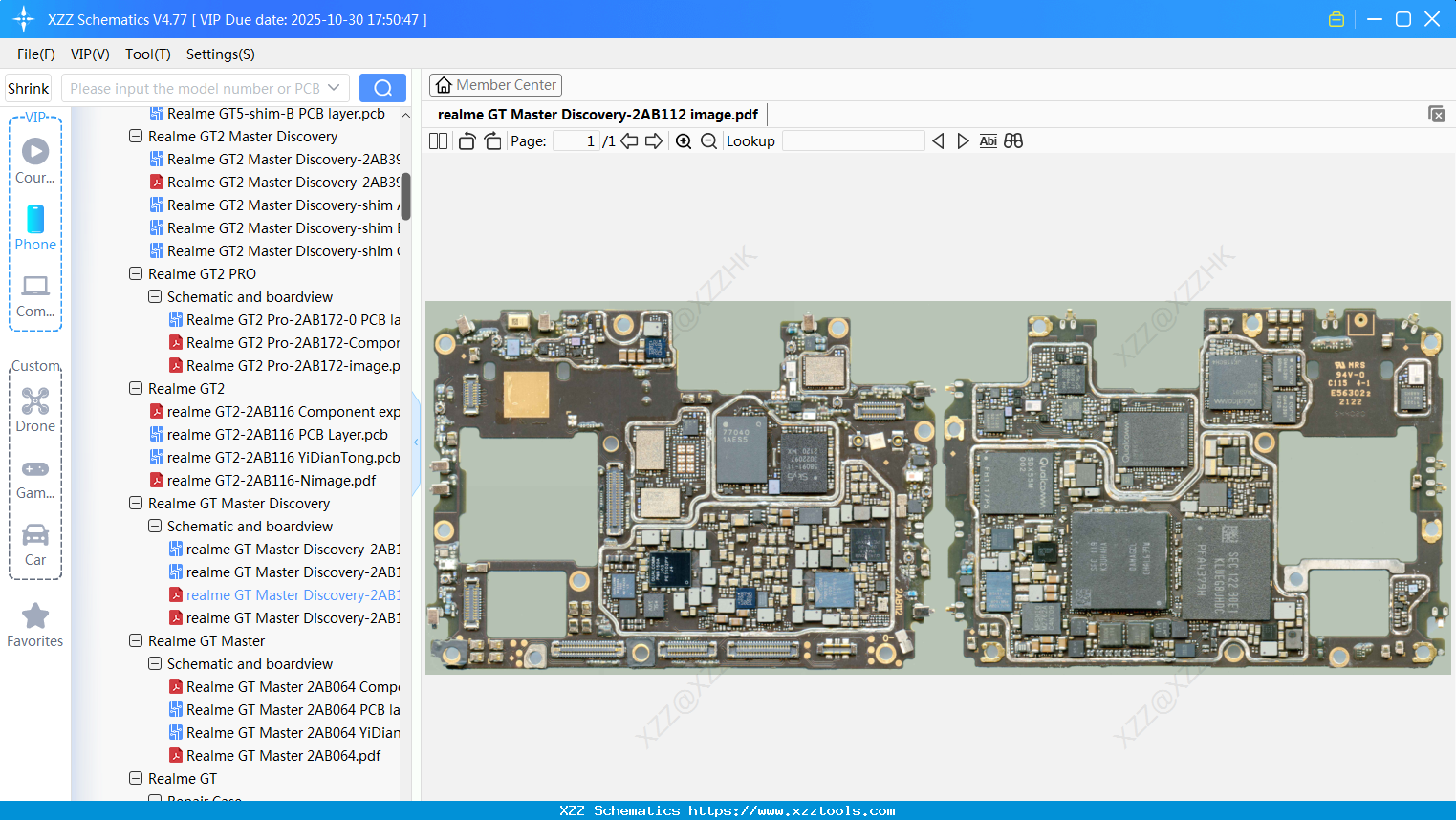The height and width of the screenshot is (820, 1456).
Task: Collapse the Realme GT Master Discovery node
Action: click(136, 504)
